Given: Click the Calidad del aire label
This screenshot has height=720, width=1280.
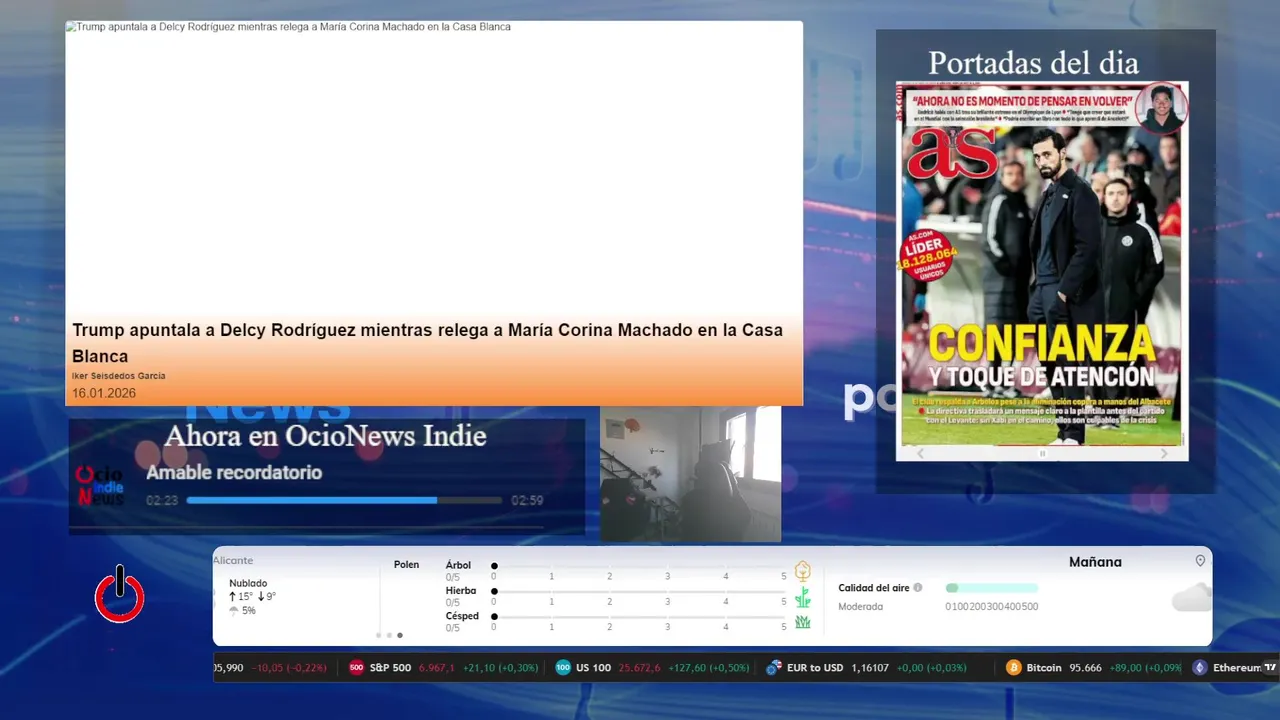Looking at the screenshot, I should 874,588.
